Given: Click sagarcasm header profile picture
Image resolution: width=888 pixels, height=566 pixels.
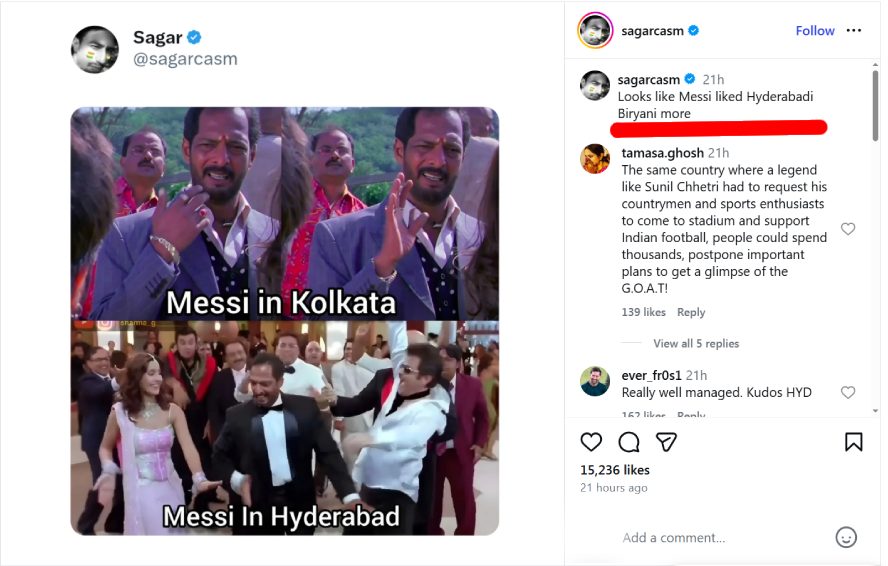Looking at the screenshot, I should tap(594, 31).
